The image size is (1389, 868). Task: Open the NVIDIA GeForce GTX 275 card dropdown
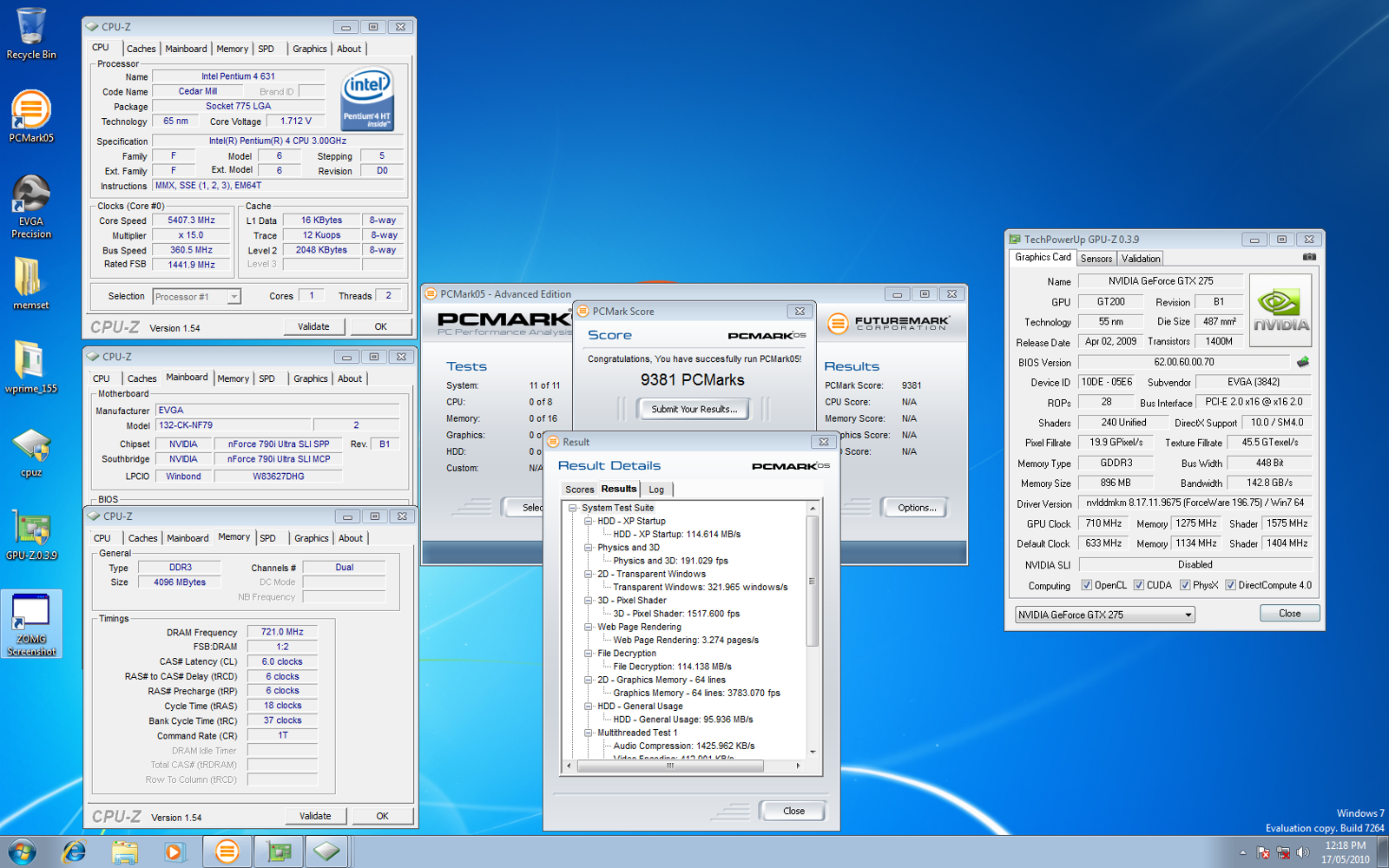tap(1105, 615)
